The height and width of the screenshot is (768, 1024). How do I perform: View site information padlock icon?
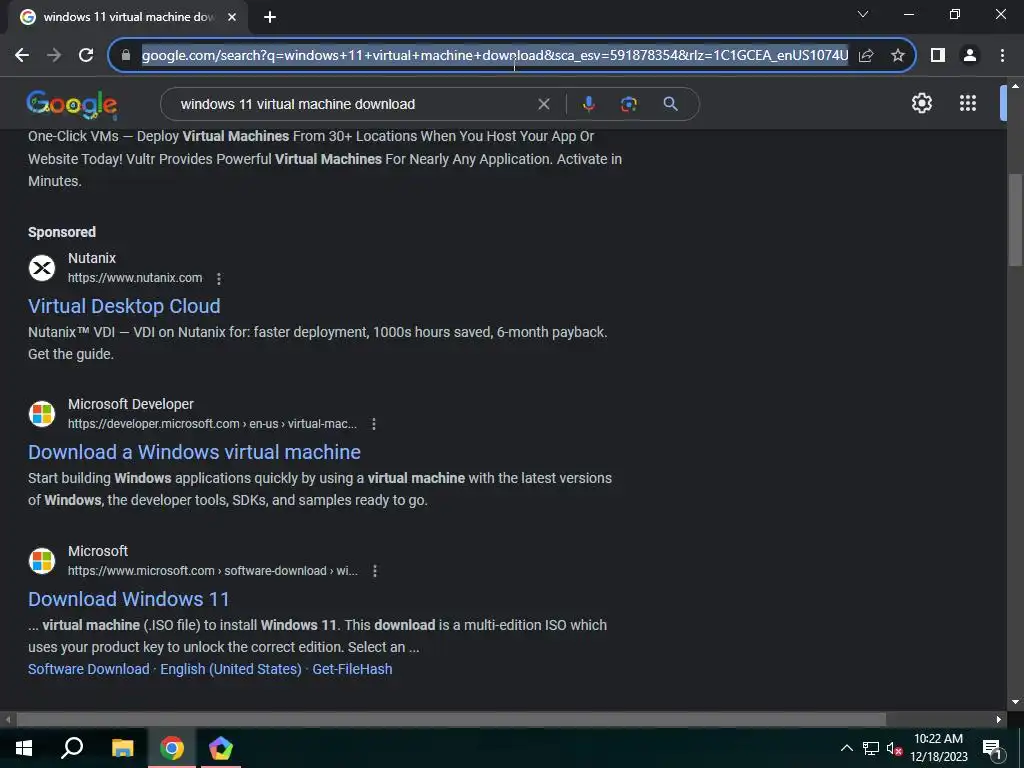point(126,56)
